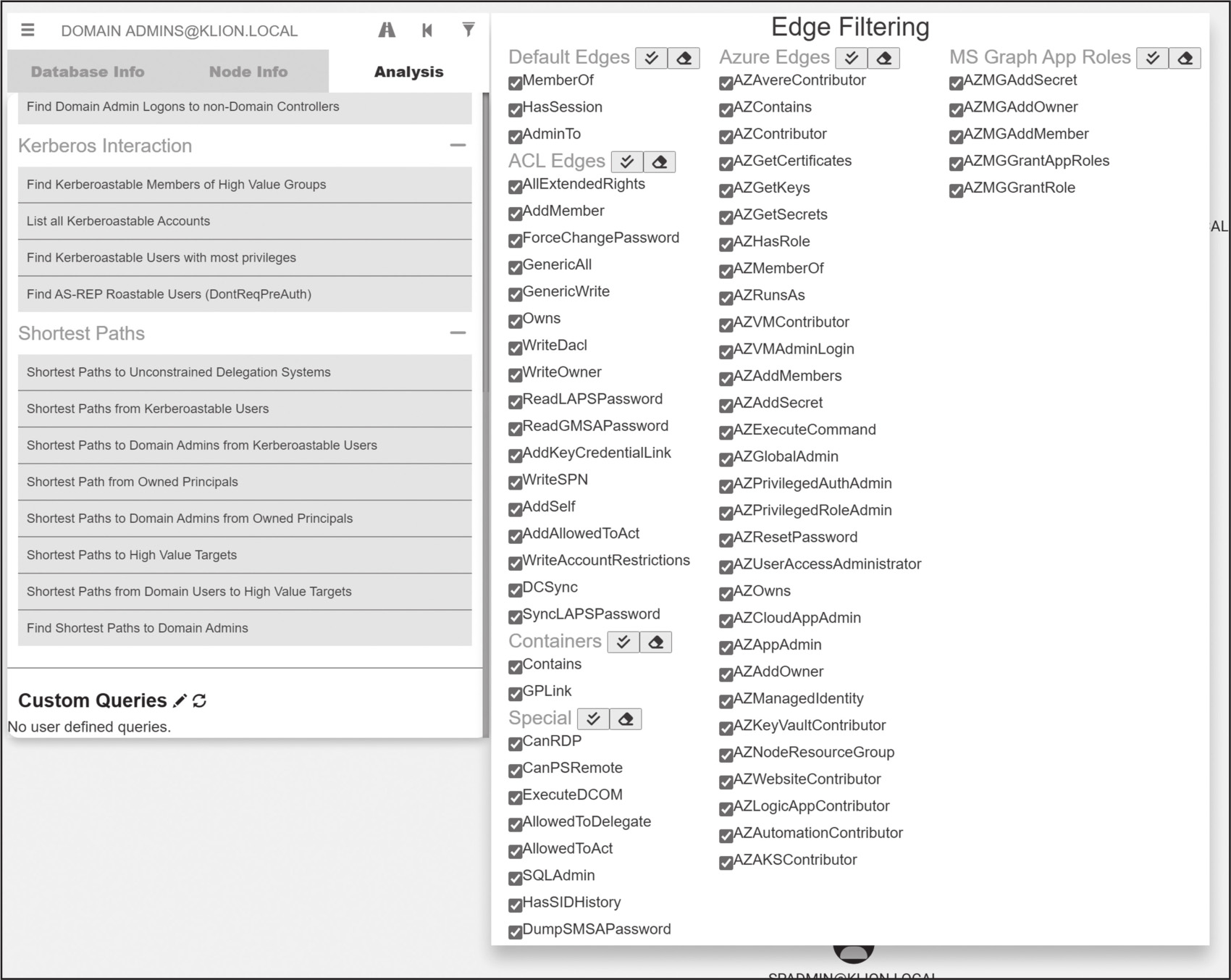Open the hamburger menu icon
This screenshot has width=1231, height=980.
[x=28, y=30]
